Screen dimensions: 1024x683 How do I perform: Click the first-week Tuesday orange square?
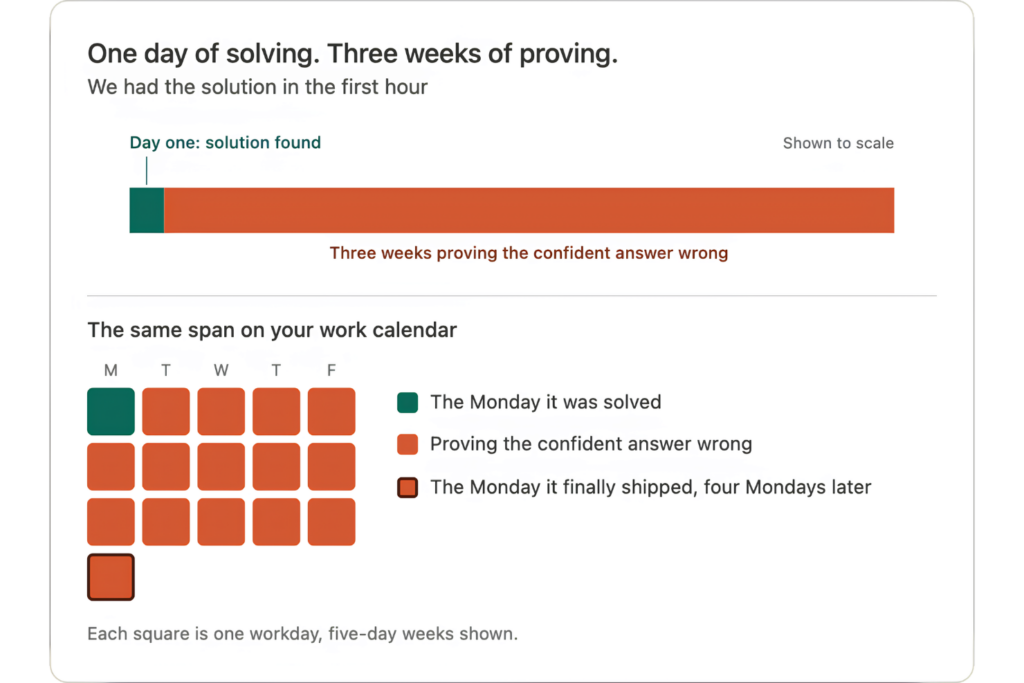[166, 411]
